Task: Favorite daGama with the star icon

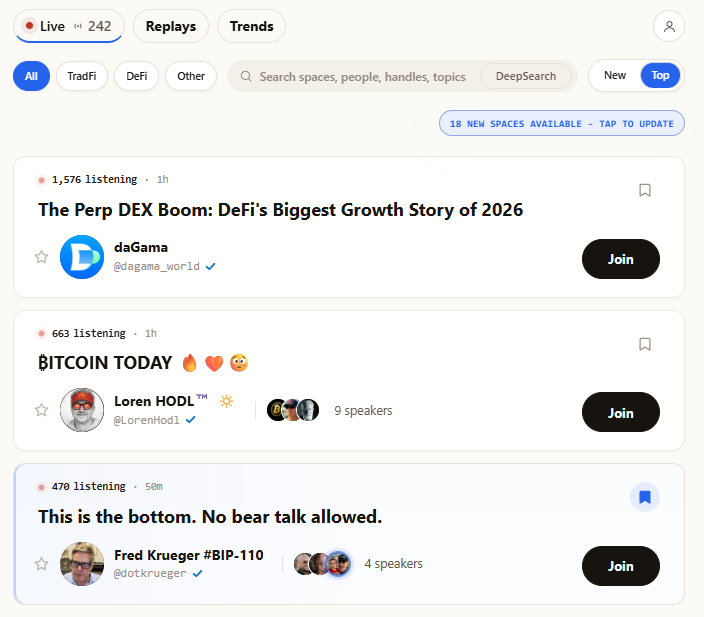Action: [x=41, y=257]
